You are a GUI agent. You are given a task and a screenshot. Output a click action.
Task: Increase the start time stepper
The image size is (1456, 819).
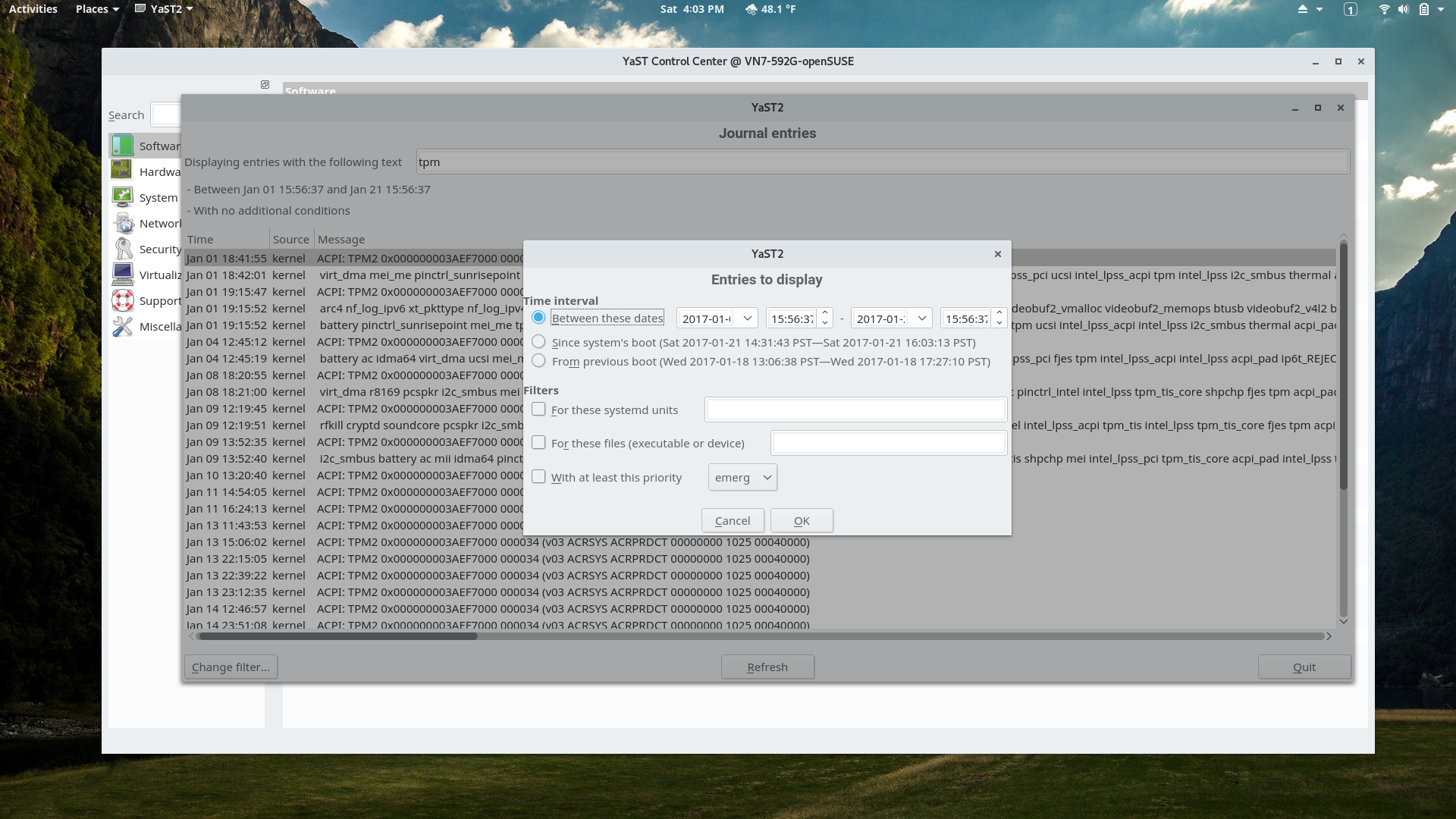coord(825,312)
